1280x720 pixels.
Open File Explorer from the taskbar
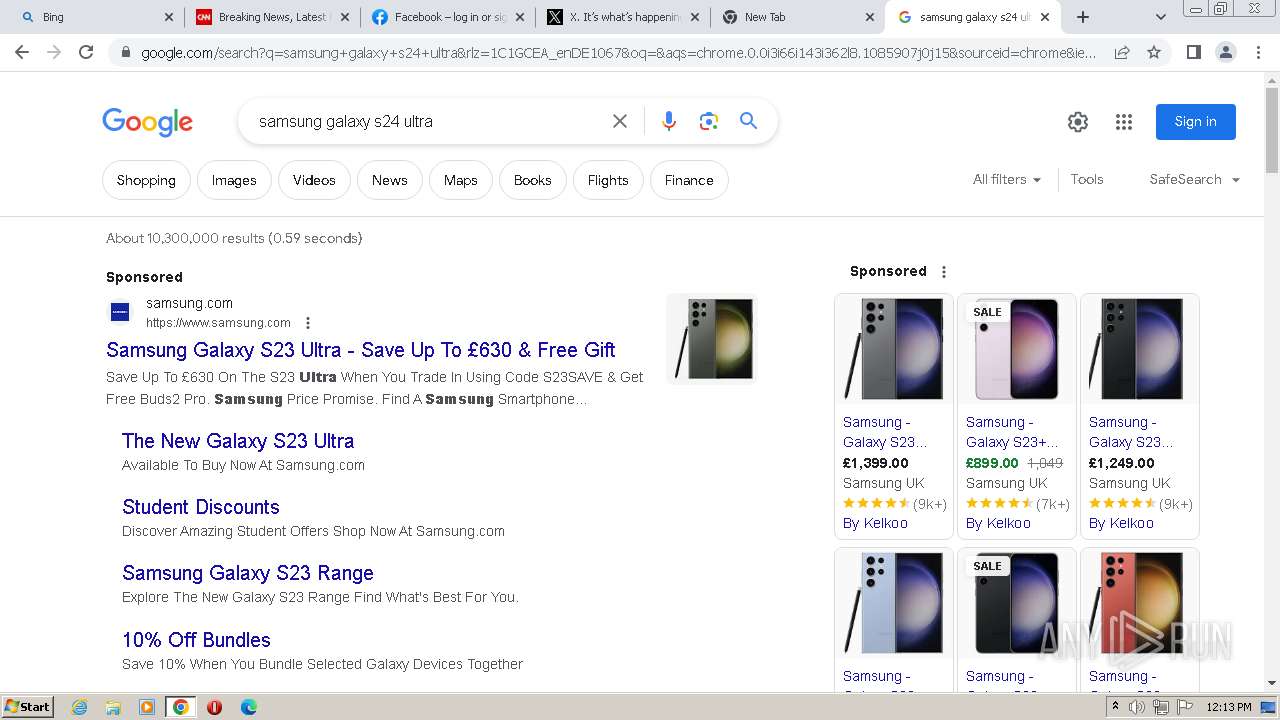113,707
